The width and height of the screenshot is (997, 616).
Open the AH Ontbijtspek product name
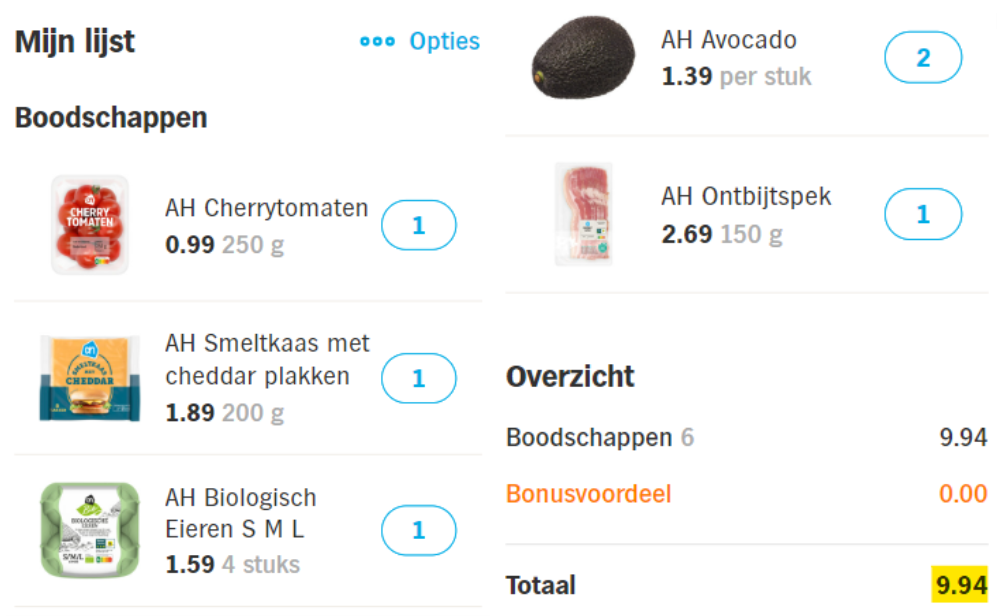746,196
